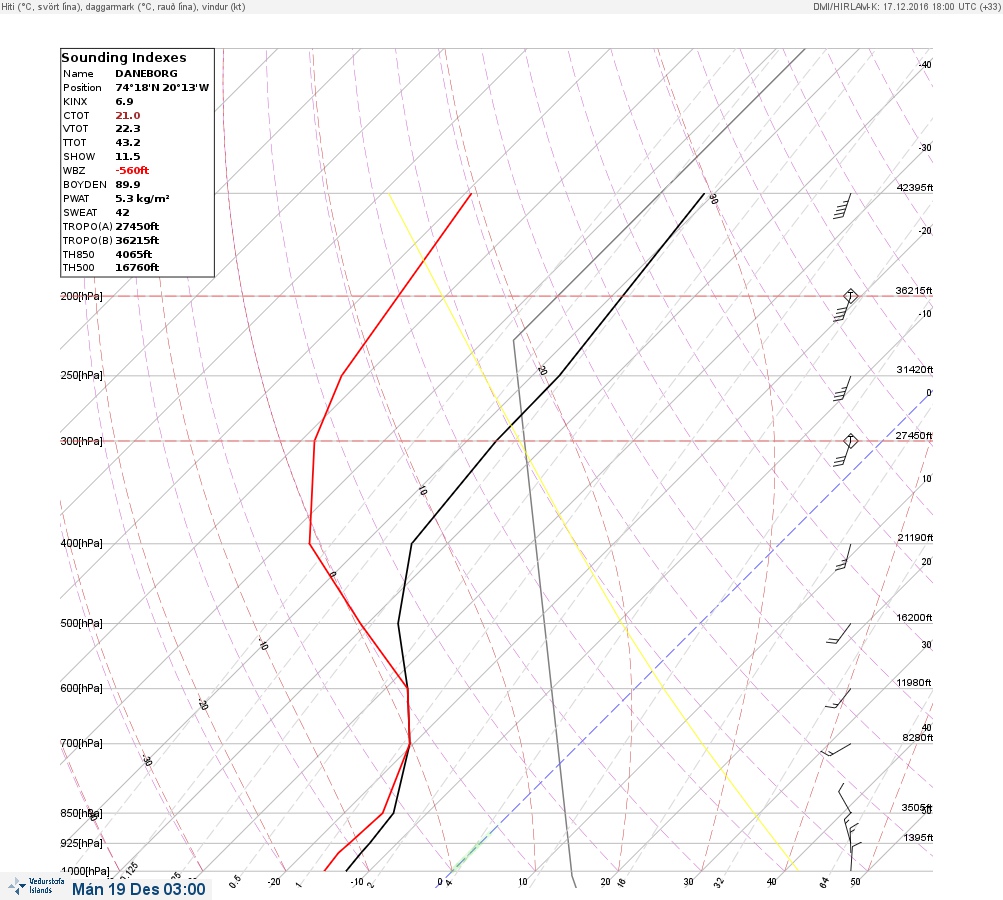The width and height of the screenshot is (1003, 900).
Task: Click the DMI/HIRLAM-K model run timestamp
Action: point(906,6)
